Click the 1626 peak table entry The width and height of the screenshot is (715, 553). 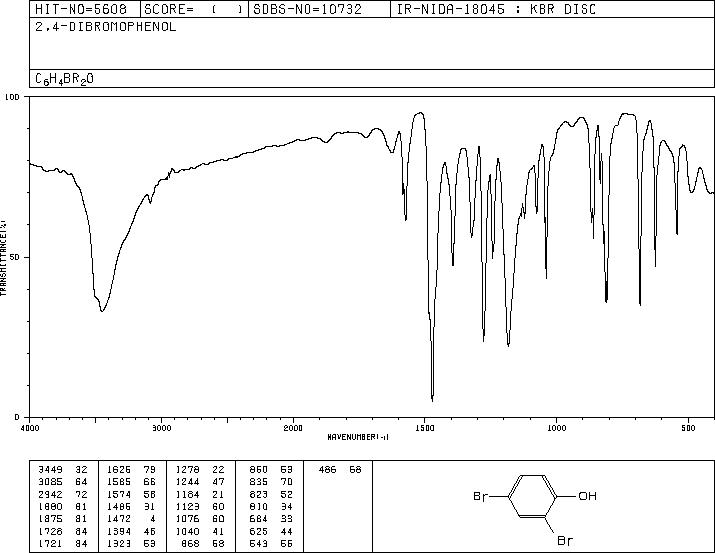click(x=131, y=470)
